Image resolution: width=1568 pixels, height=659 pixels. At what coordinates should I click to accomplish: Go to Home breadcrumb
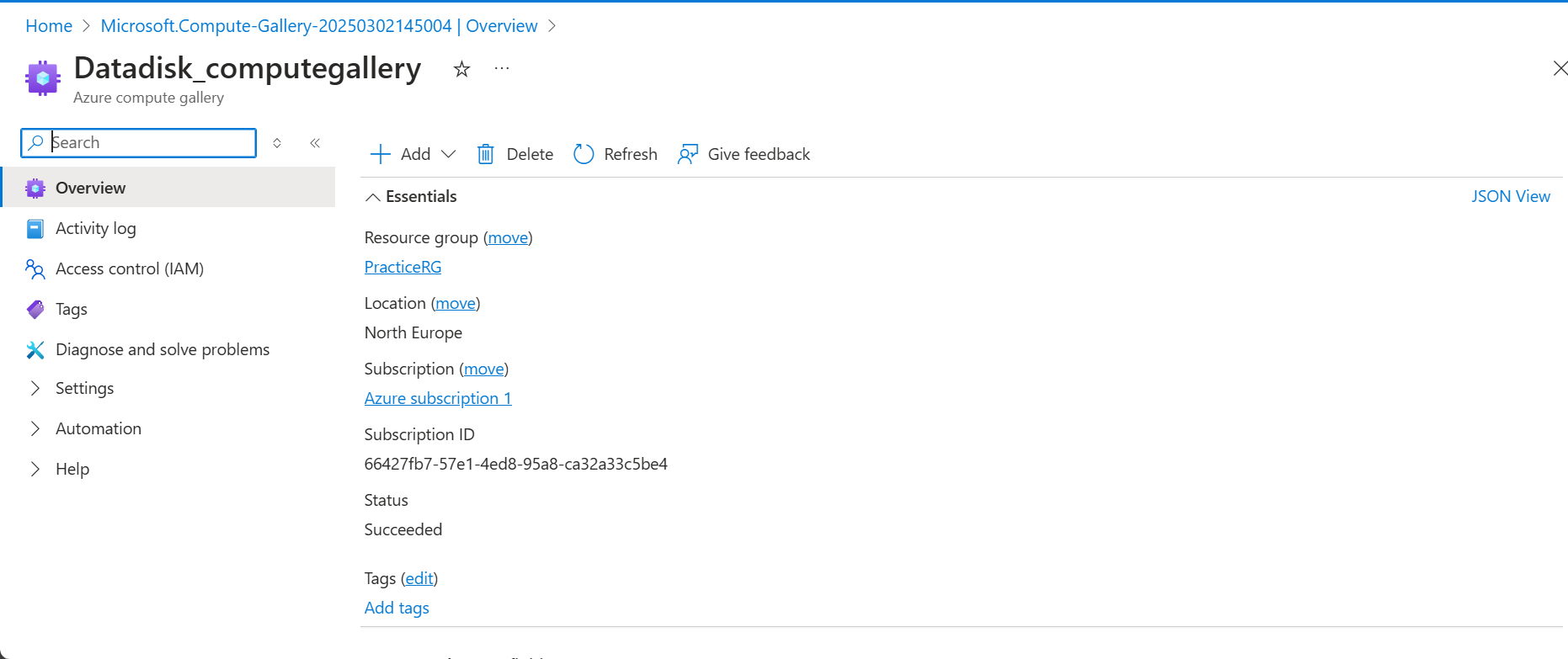pos(49,26)
